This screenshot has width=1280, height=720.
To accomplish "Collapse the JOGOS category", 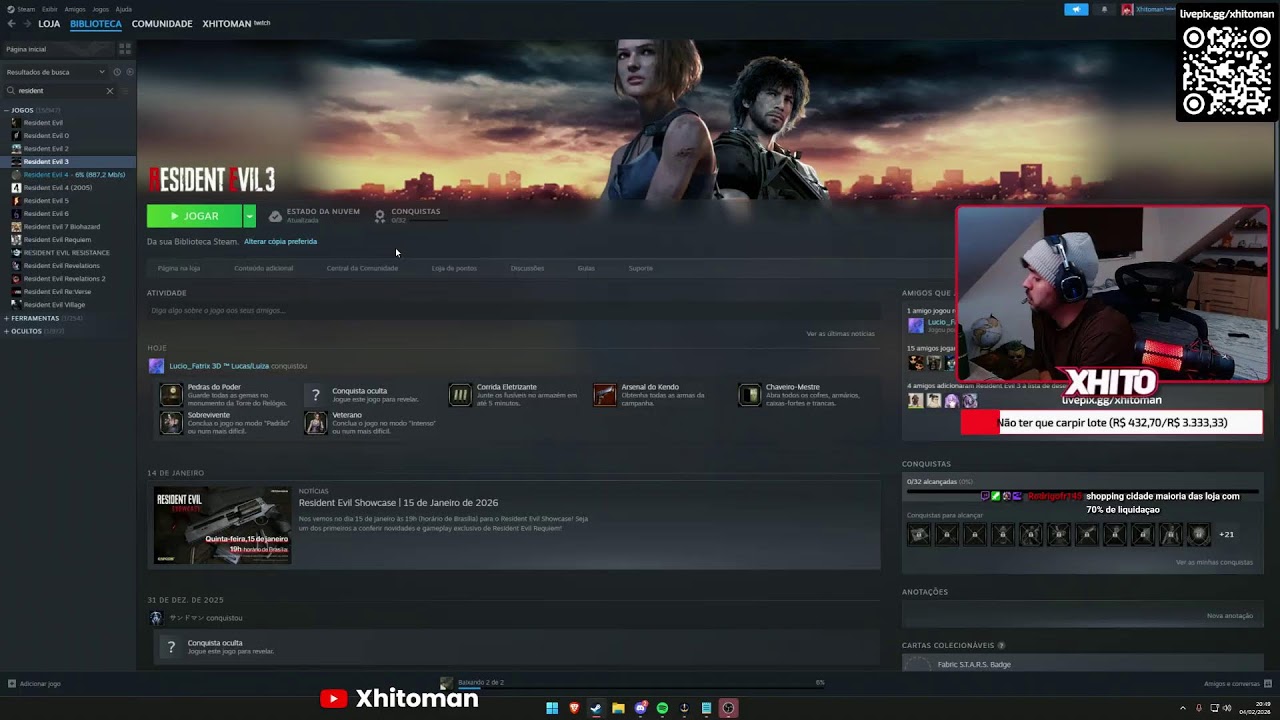I will click(x=7, y=110).
